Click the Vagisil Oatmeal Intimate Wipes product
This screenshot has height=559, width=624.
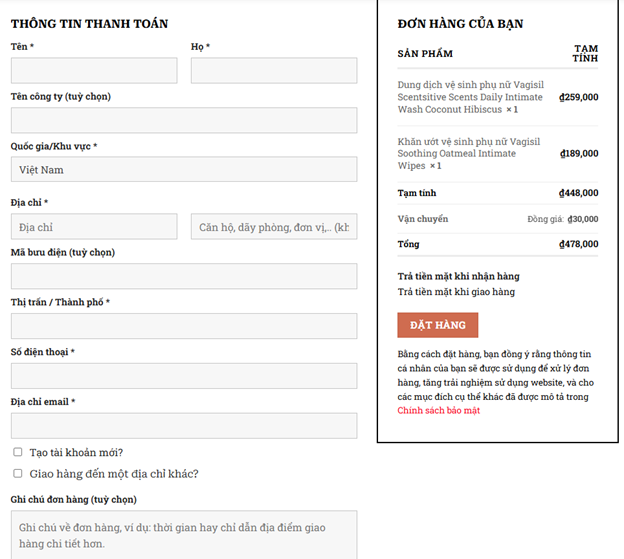click(x=468, y=153)
